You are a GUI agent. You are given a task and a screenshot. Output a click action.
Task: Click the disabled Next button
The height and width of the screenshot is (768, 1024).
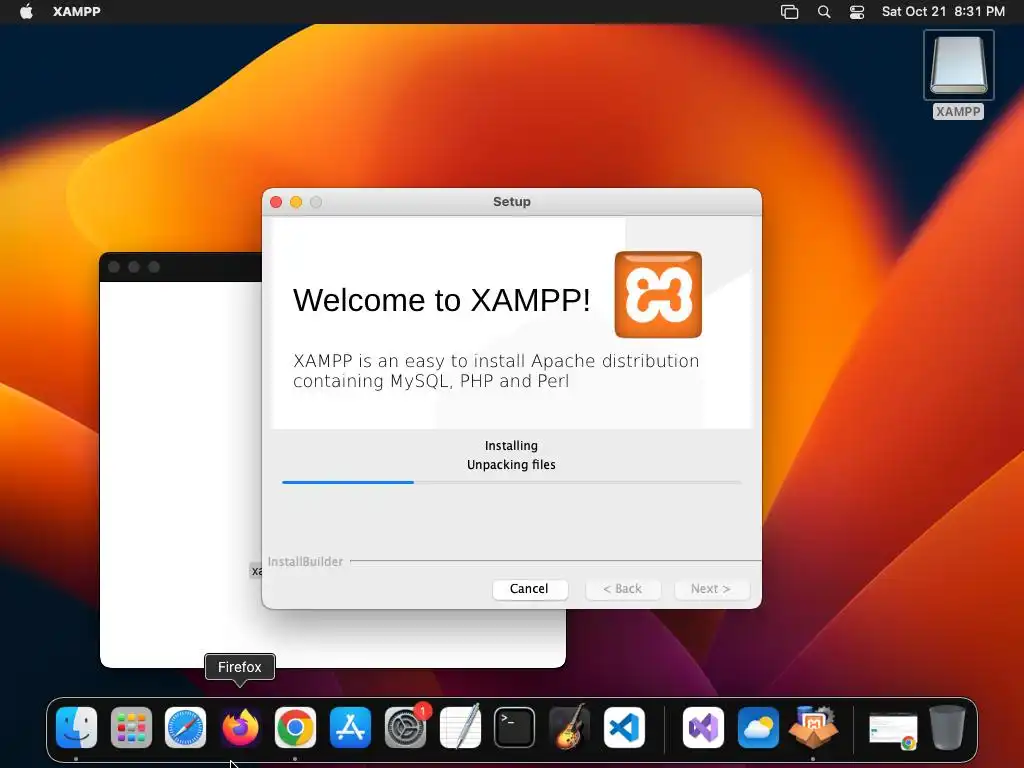pyautogui.click(x=711, y=588)
